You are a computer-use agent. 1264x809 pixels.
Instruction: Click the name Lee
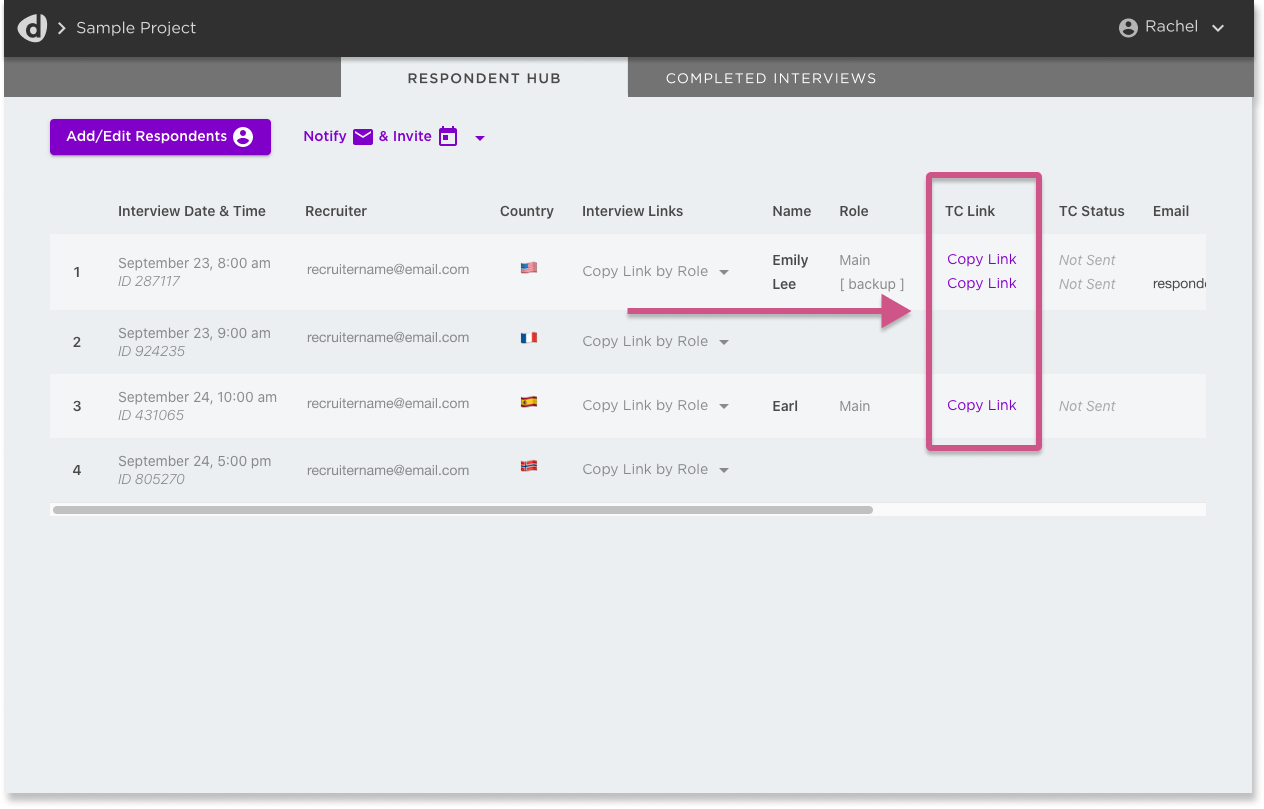[784, 284]
